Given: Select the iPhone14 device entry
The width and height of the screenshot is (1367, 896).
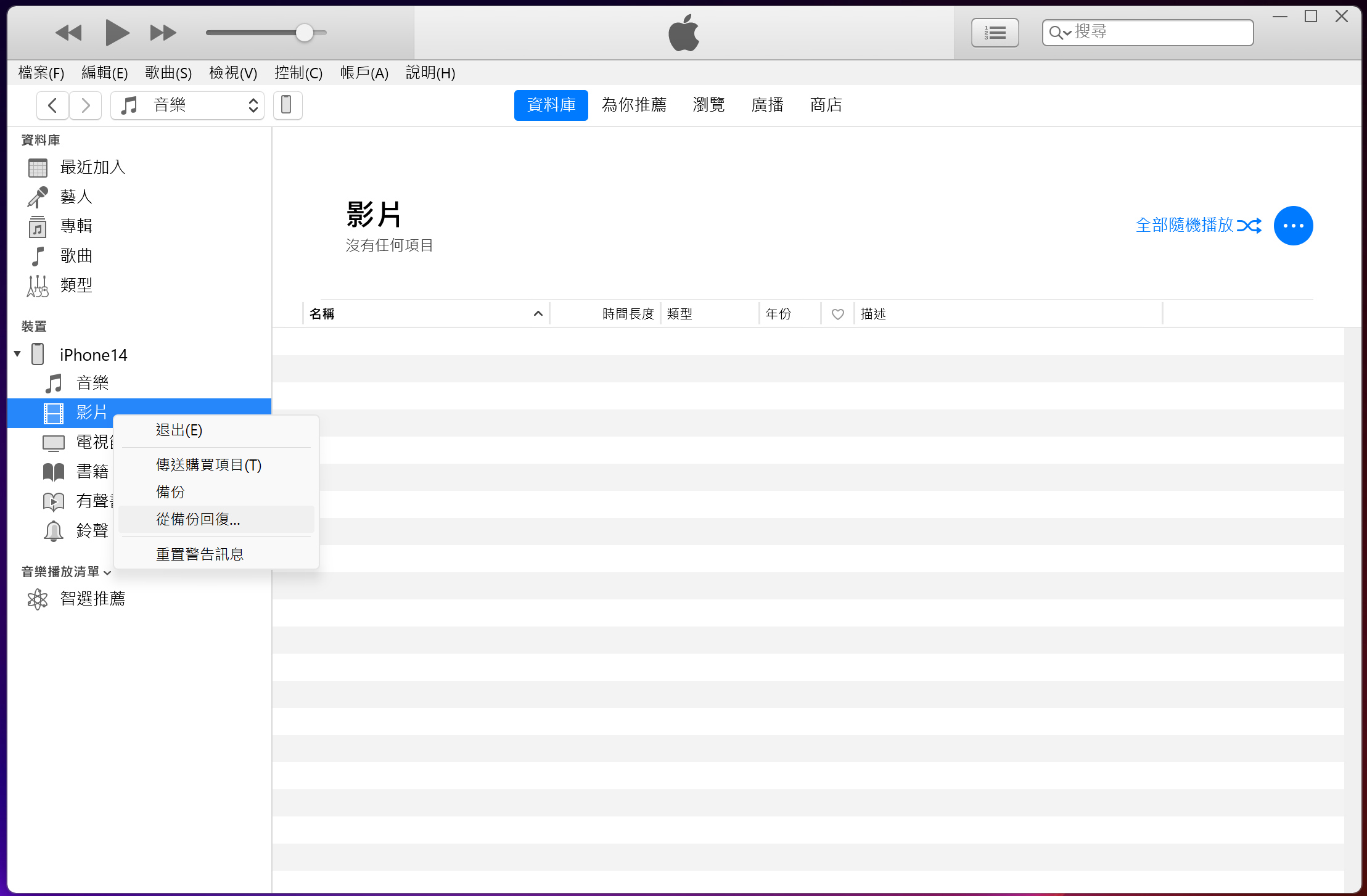Looking at the screenshot, I should click(93, 355).
